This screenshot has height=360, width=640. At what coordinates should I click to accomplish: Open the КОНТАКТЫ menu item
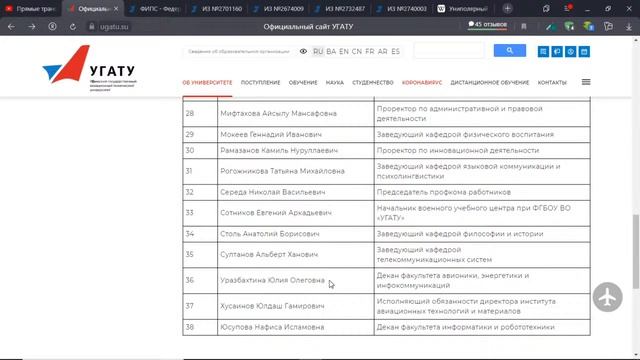(x=552, y=82)
